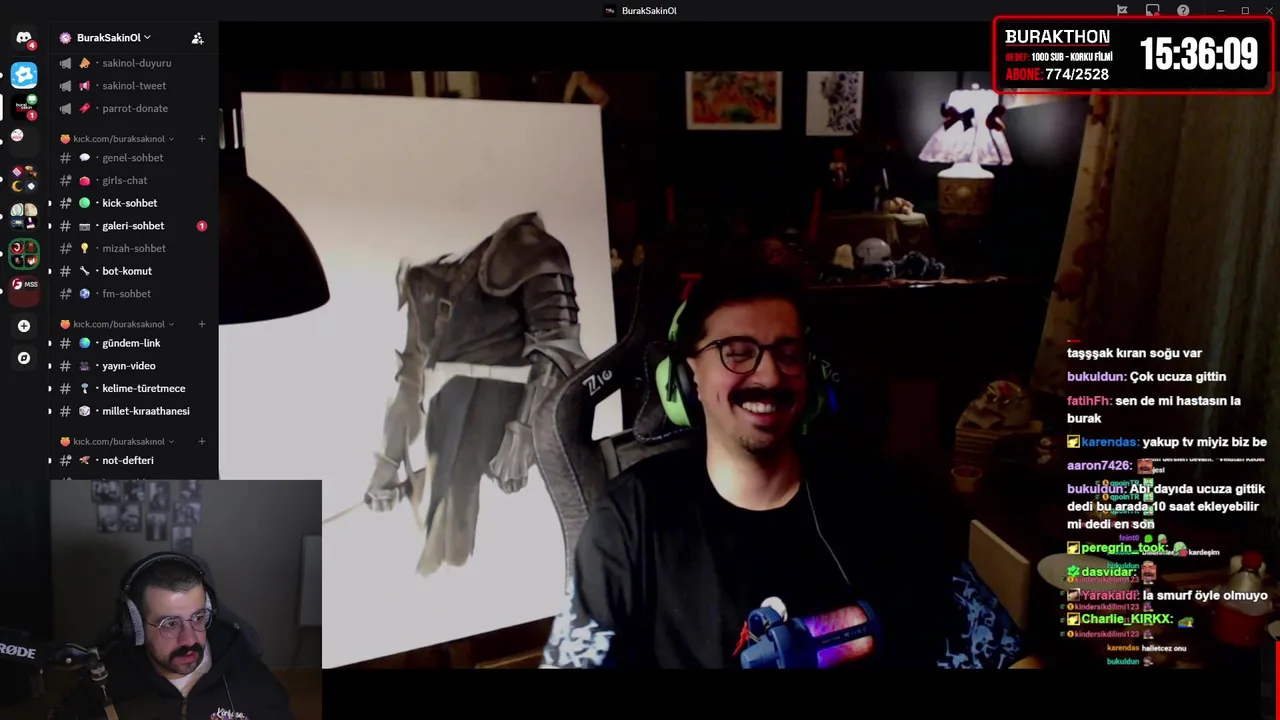Add channel via plus above not-defteri
The height and width of the screenshot is (720, 1280).
click(202, 441)
